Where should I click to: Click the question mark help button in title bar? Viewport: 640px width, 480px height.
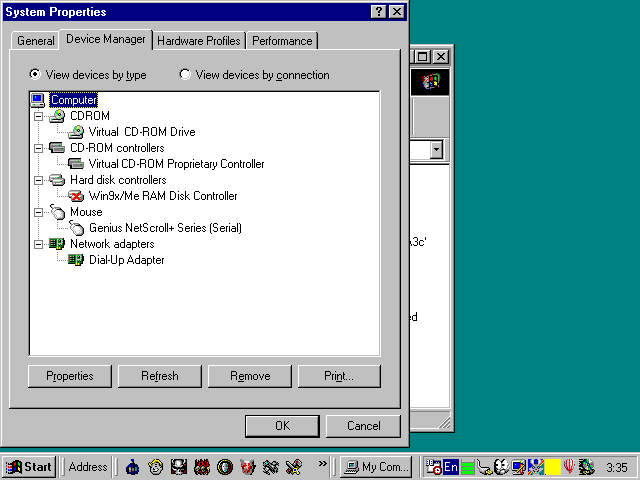(379, 12)
